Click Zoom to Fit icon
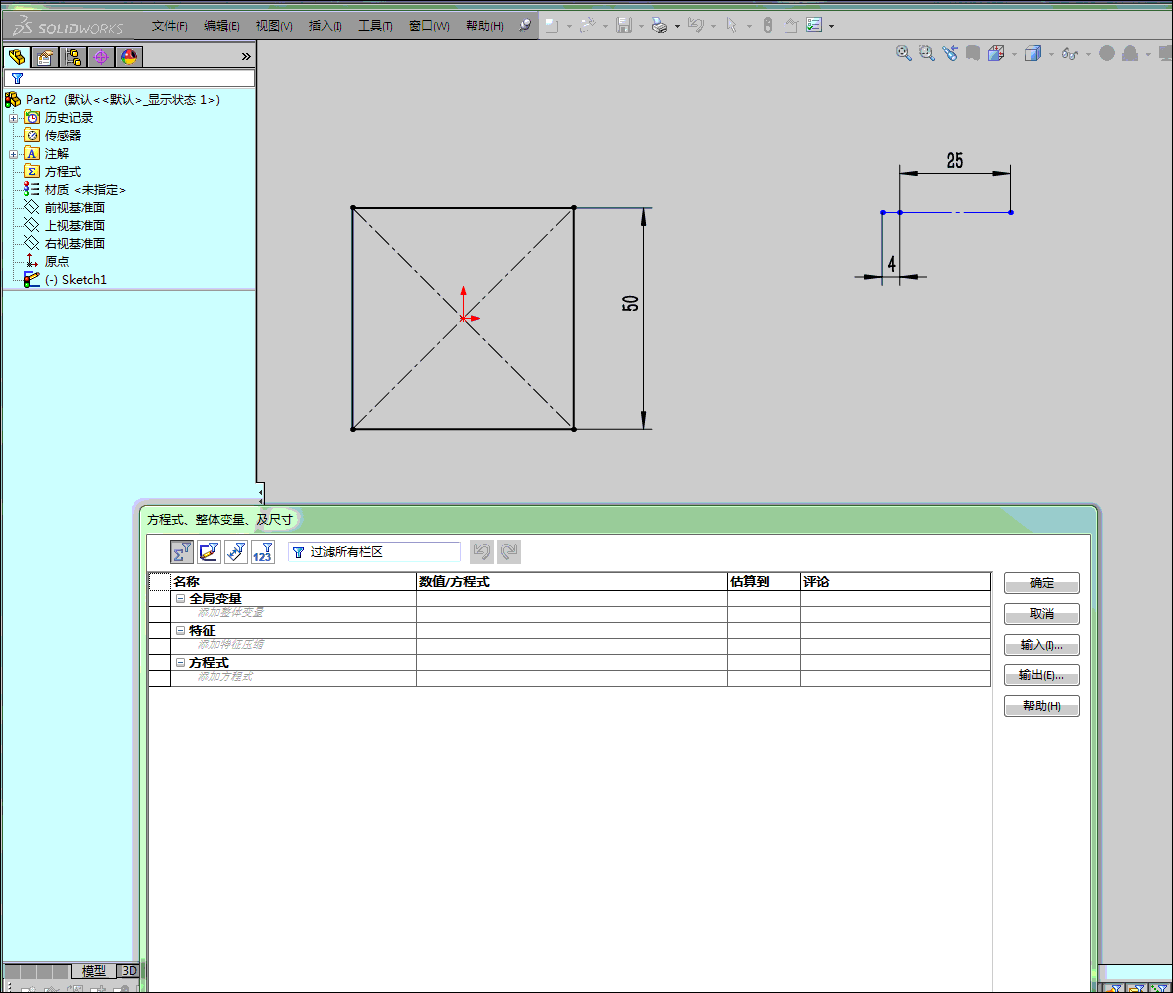This screenshot has height=993, width=1173. click(904, 53)
